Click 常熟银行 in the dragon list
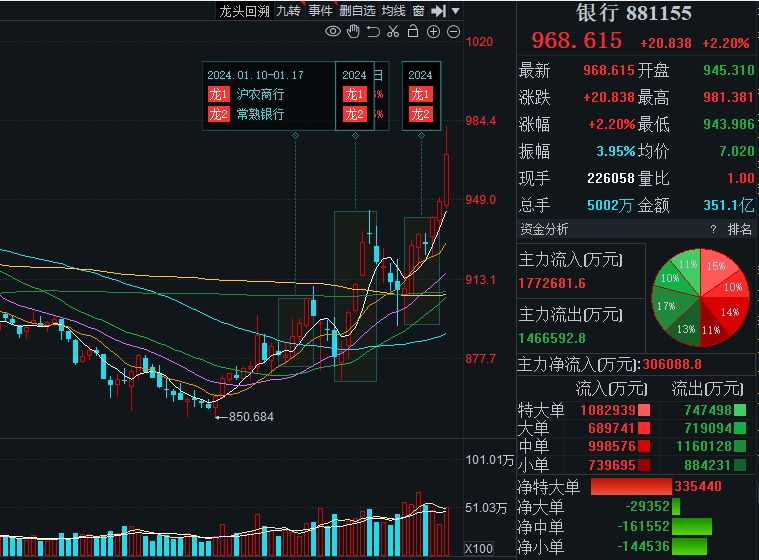Image resolution: width=759 pixels, height=560 pixels. (x=260, y=114)
